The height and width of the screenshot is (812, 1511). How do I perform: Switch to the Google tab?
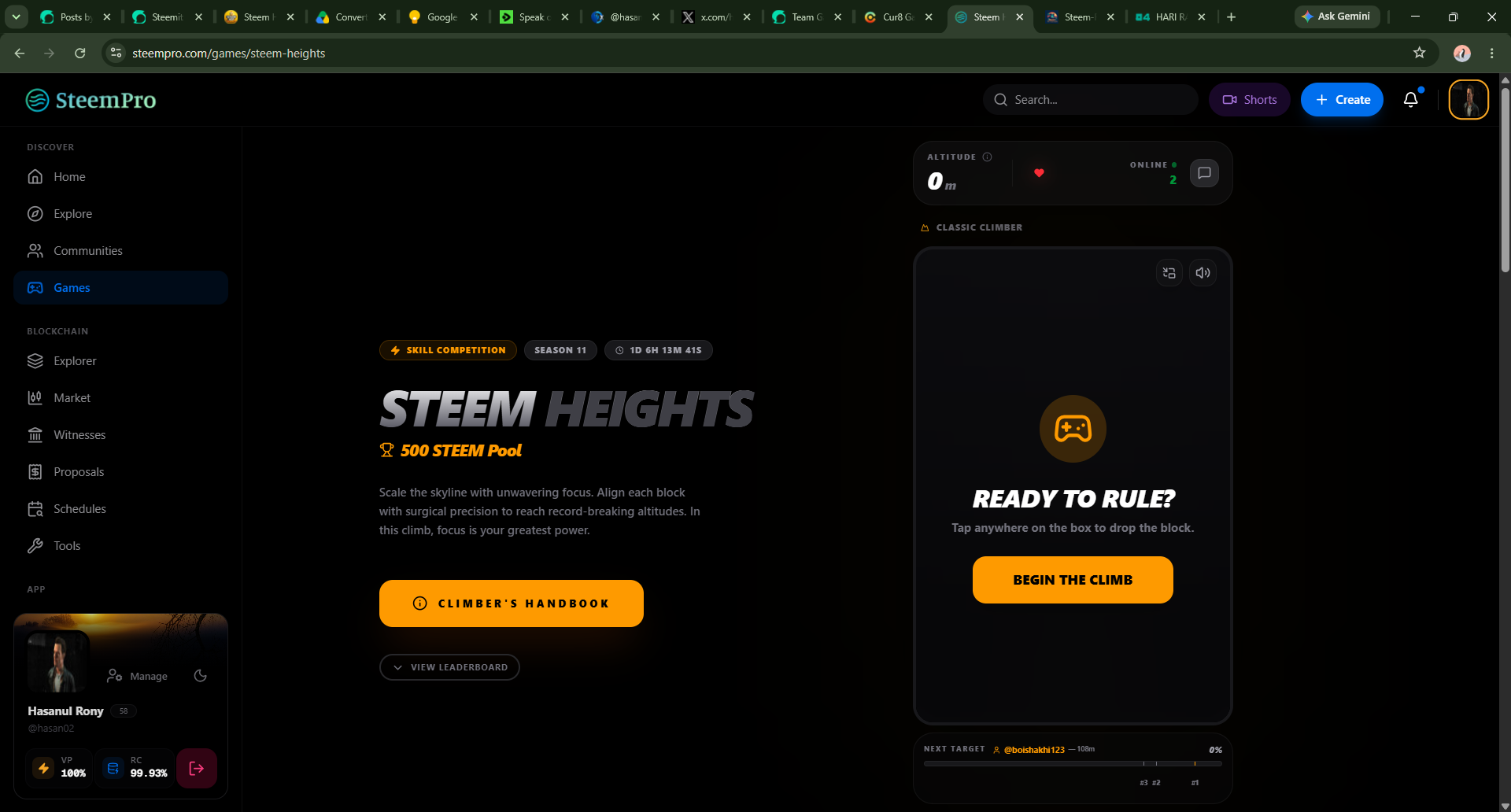[442, 17]
